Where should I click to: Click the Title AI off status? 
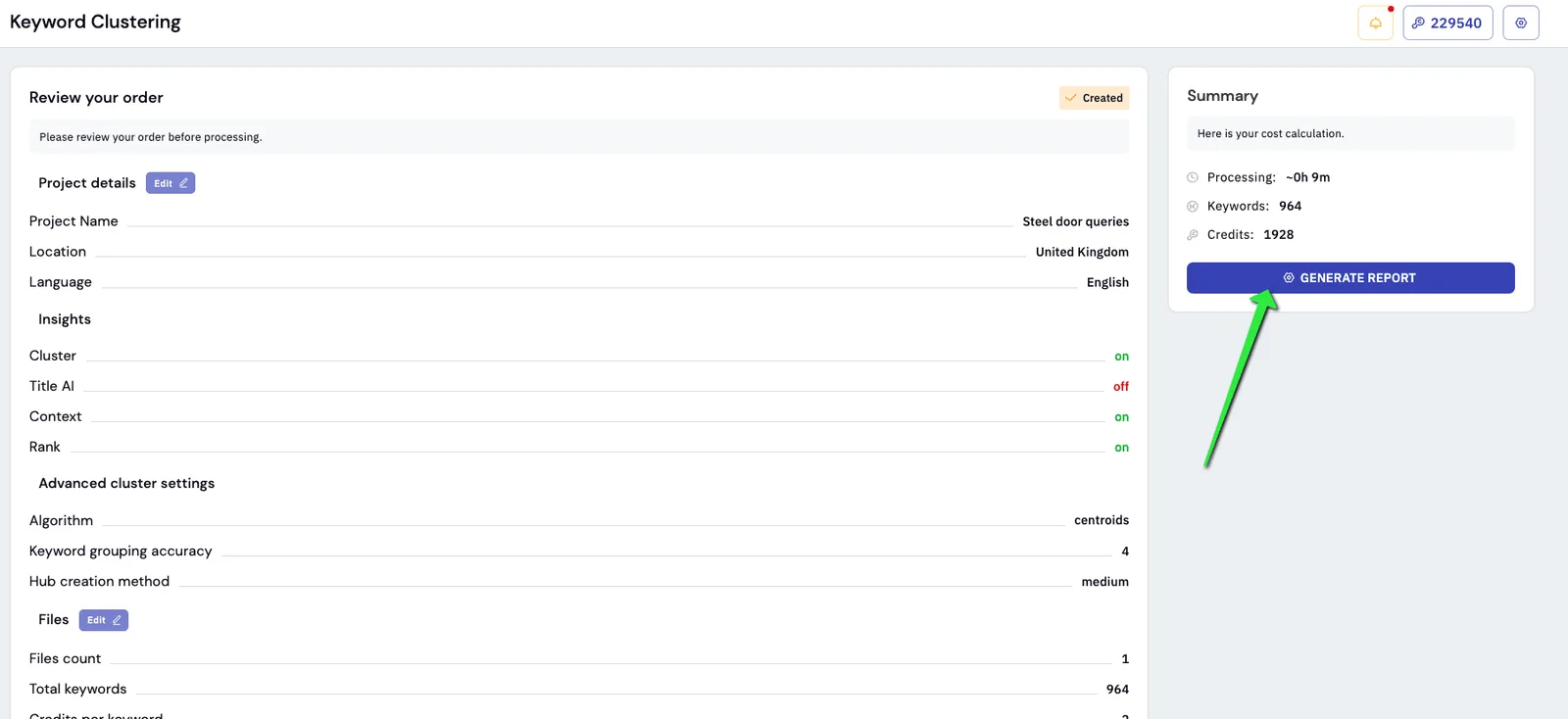pyautogui.click(x=1121, y=387)
